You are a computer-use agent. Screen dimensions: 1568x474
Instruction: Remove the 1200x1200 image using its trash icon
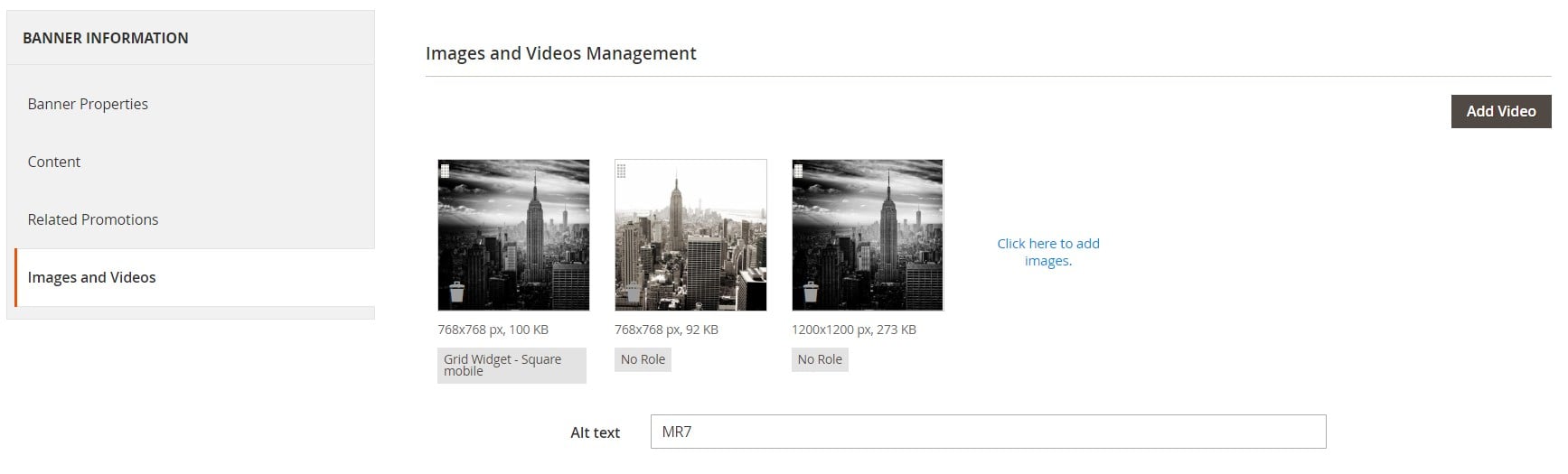point(811,293)
